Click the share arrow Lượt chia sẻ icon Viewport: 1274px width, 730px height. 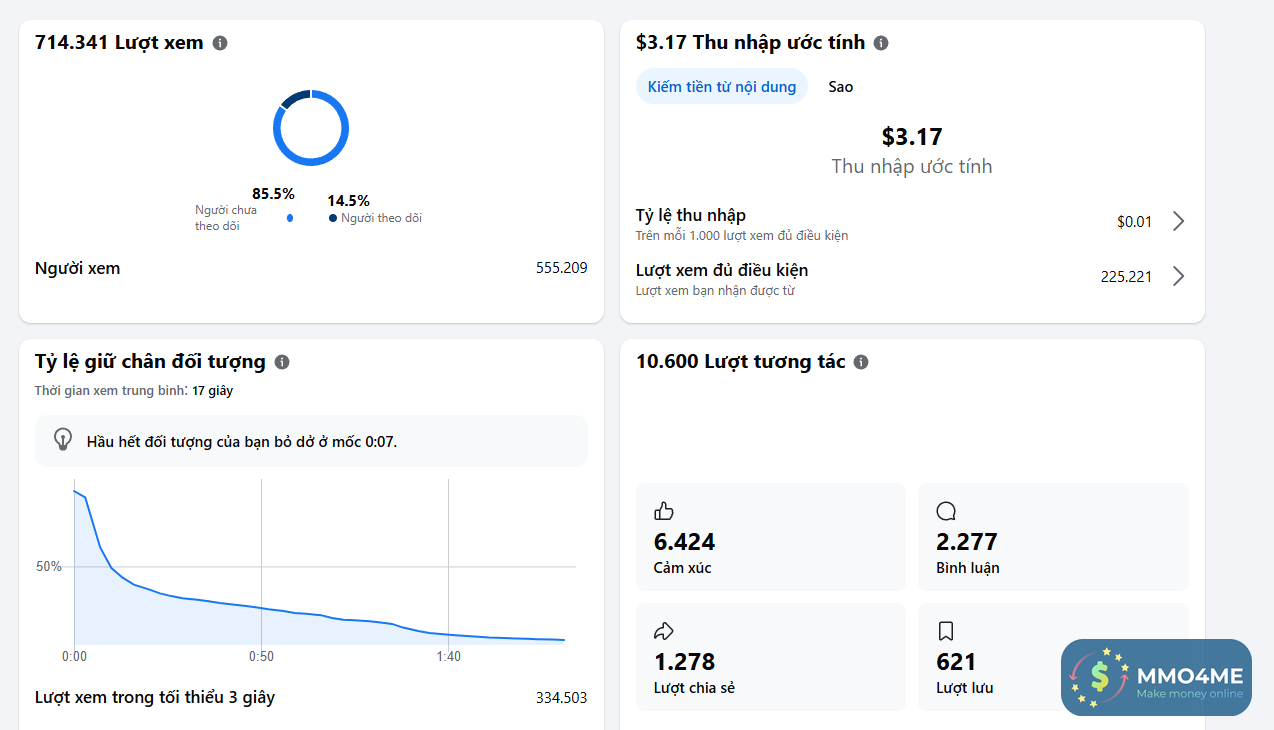pos(664,631)
